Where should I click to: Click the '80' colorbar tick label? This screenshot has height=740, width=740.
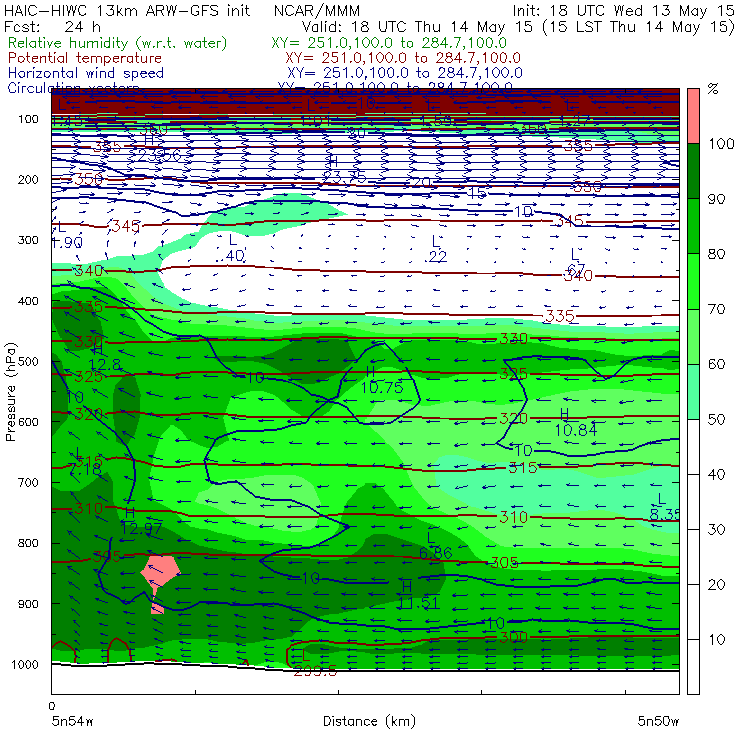coord(717,254)
